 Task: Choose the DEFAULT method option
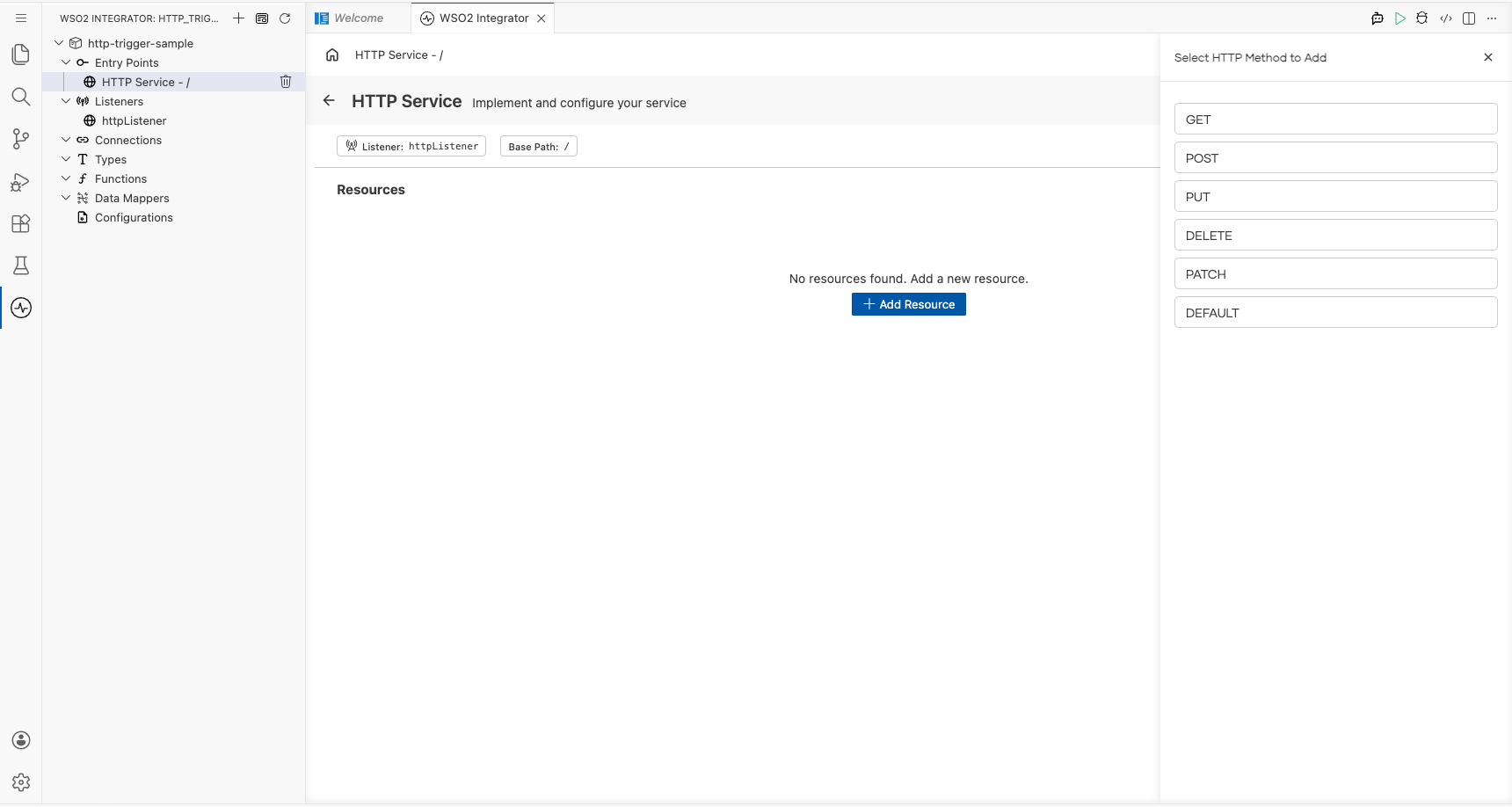coord(1335,312)
